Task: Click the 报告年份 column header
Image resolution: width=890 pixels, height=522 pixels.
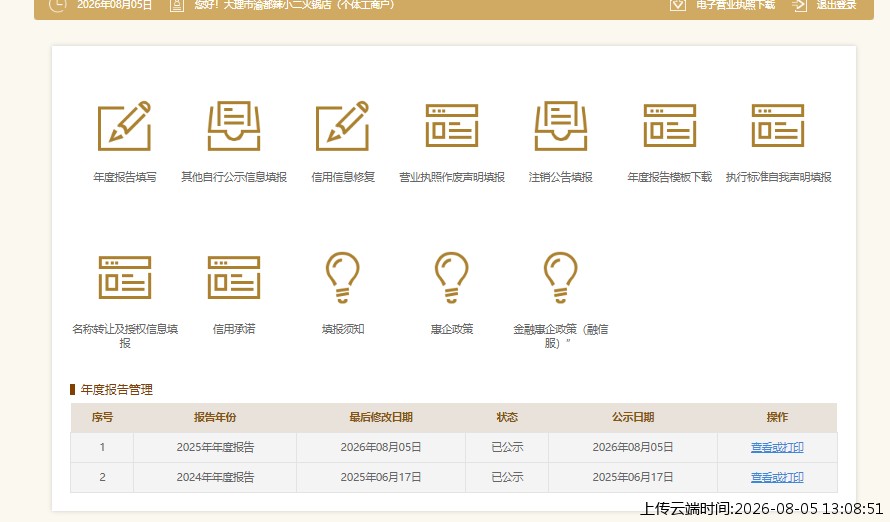Action: (215, 418)
